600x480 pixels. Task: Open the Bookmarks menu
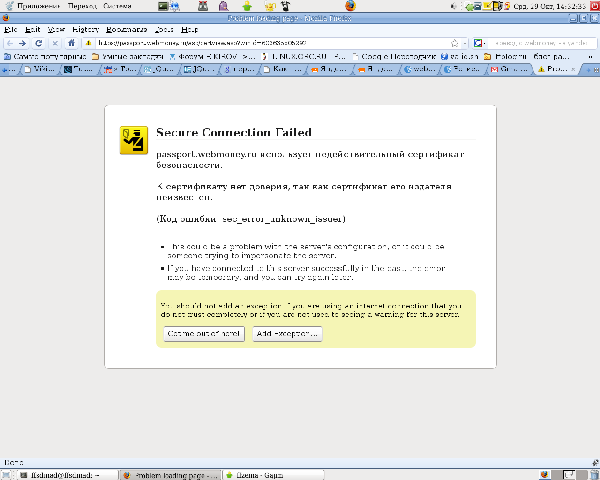pos(126,30)
